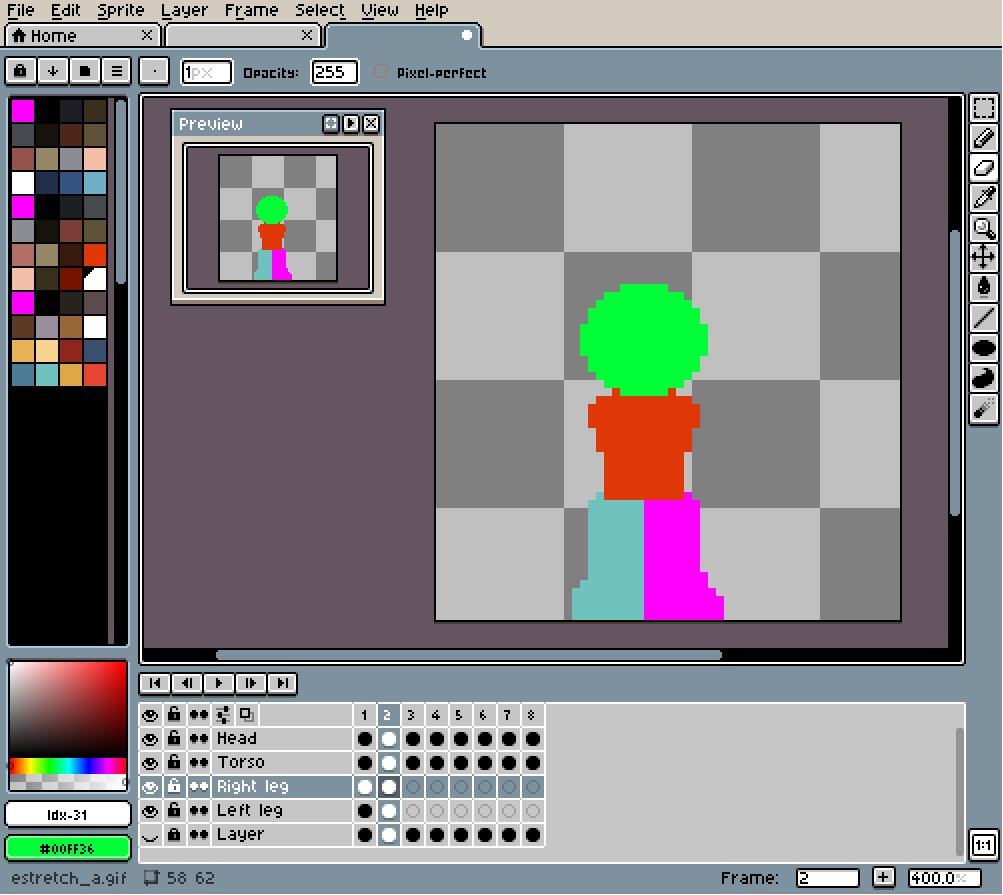Screen dimensions: 1003x895
Task: Click the palette presets square icon
Action: tap(84, 71)
